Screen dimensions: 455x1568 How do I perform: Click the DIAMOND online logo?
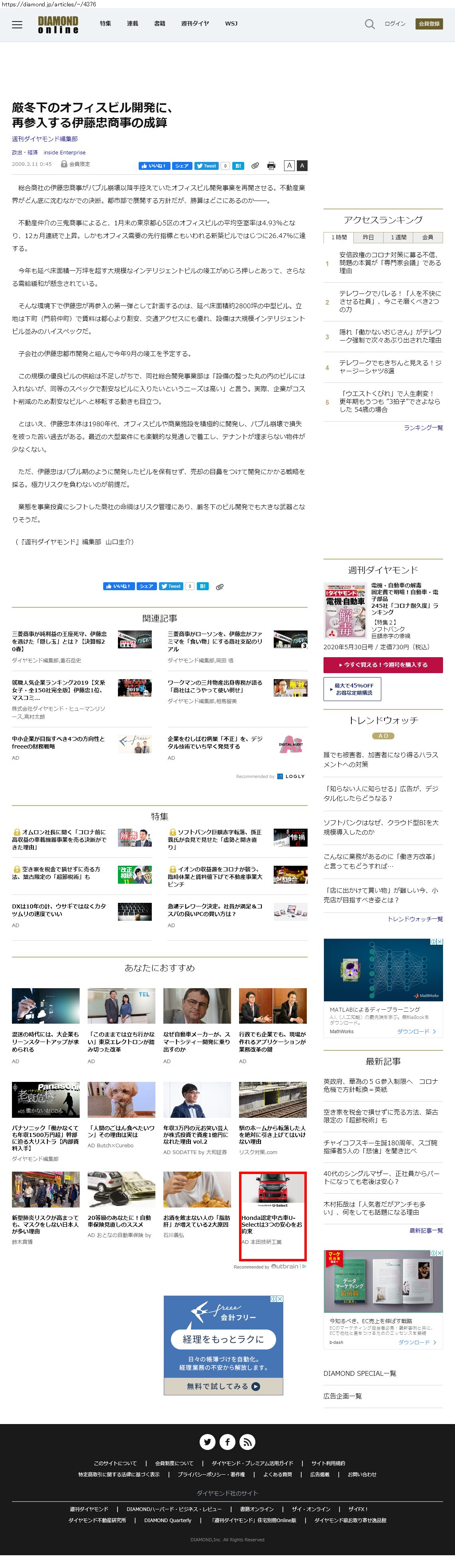click(x=58, y=24)
